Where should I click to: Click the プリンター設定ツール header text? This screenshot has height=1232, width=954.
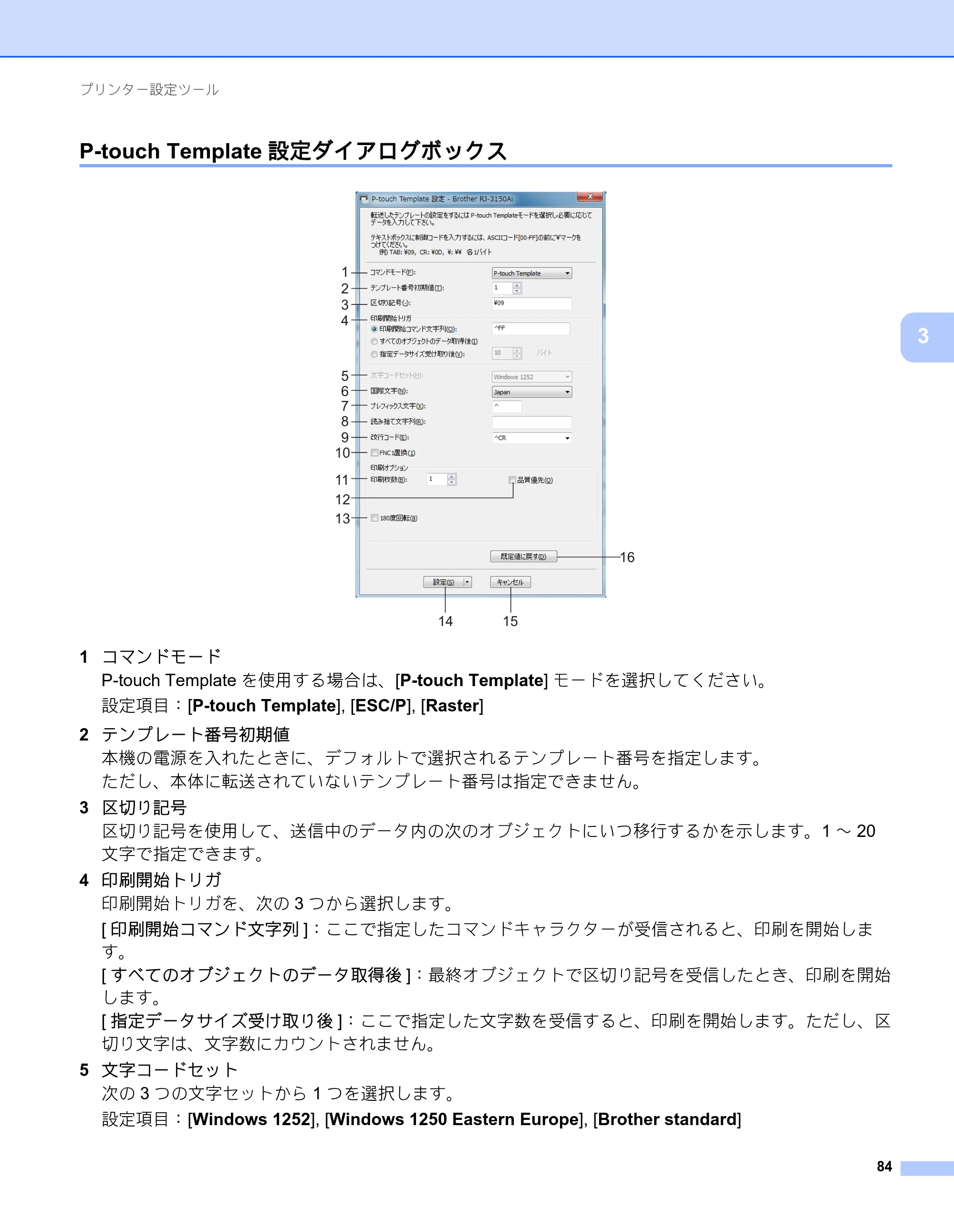point(149,90)
